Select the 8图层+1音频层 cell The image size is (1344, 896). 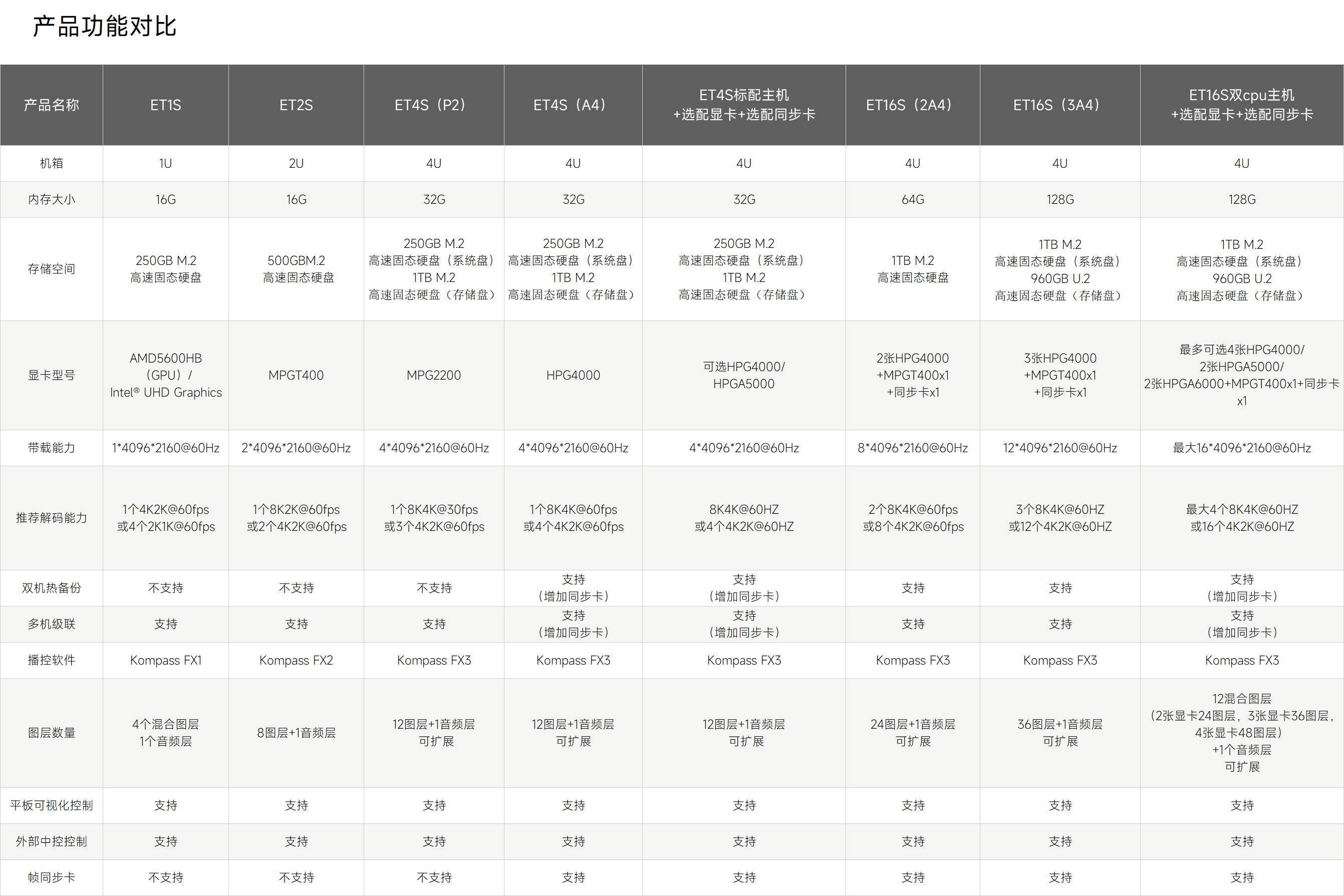pyautogui.click(x=296, y=733)
